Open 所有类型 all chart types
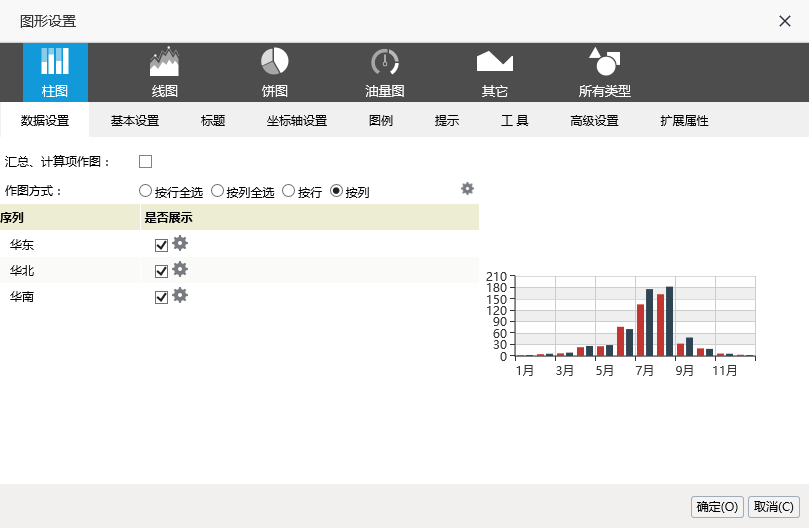 click(x=604, y=72)
